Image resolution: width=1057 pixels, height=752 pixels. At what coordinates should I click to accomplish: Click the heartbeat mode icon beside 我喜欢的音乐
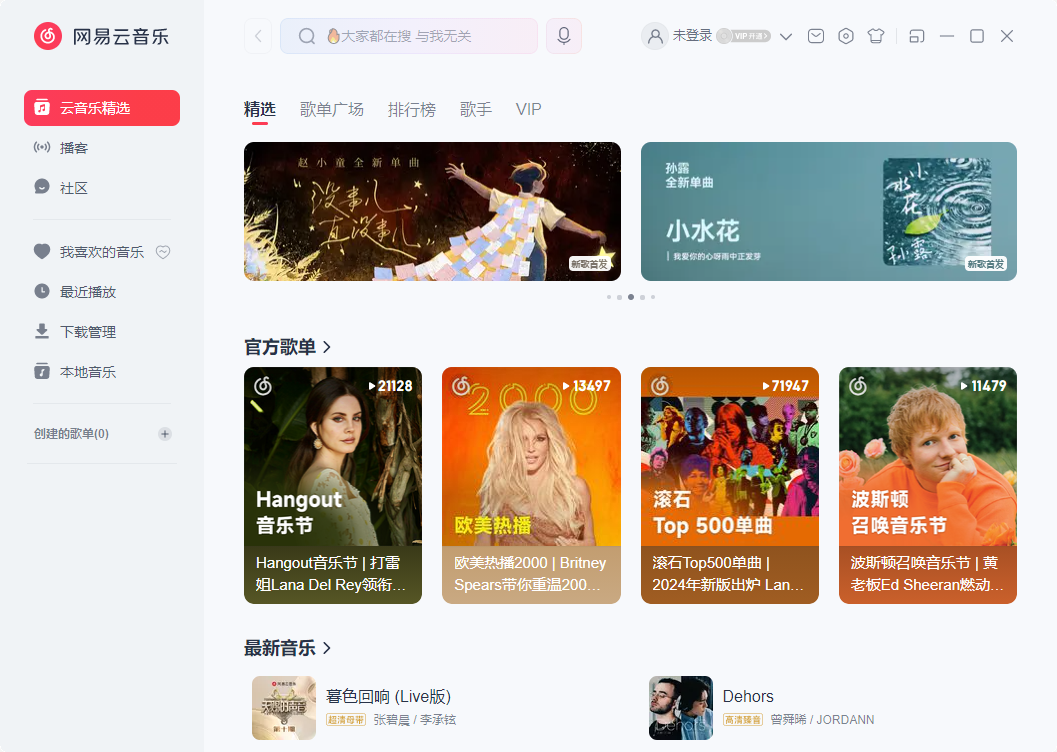(x=163, y=252)
